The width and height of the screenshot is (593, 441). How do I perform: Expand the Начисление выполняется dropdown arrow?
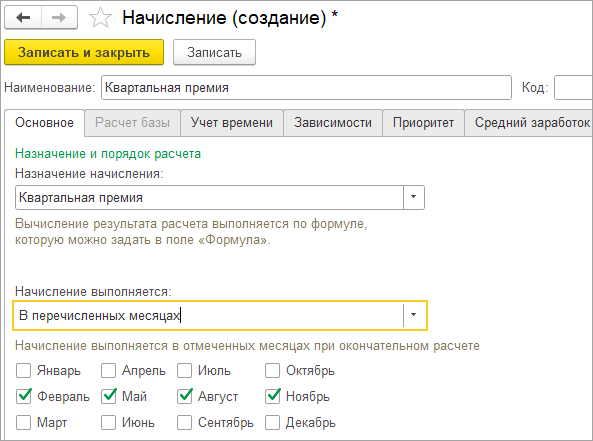(x=413, y=315)
